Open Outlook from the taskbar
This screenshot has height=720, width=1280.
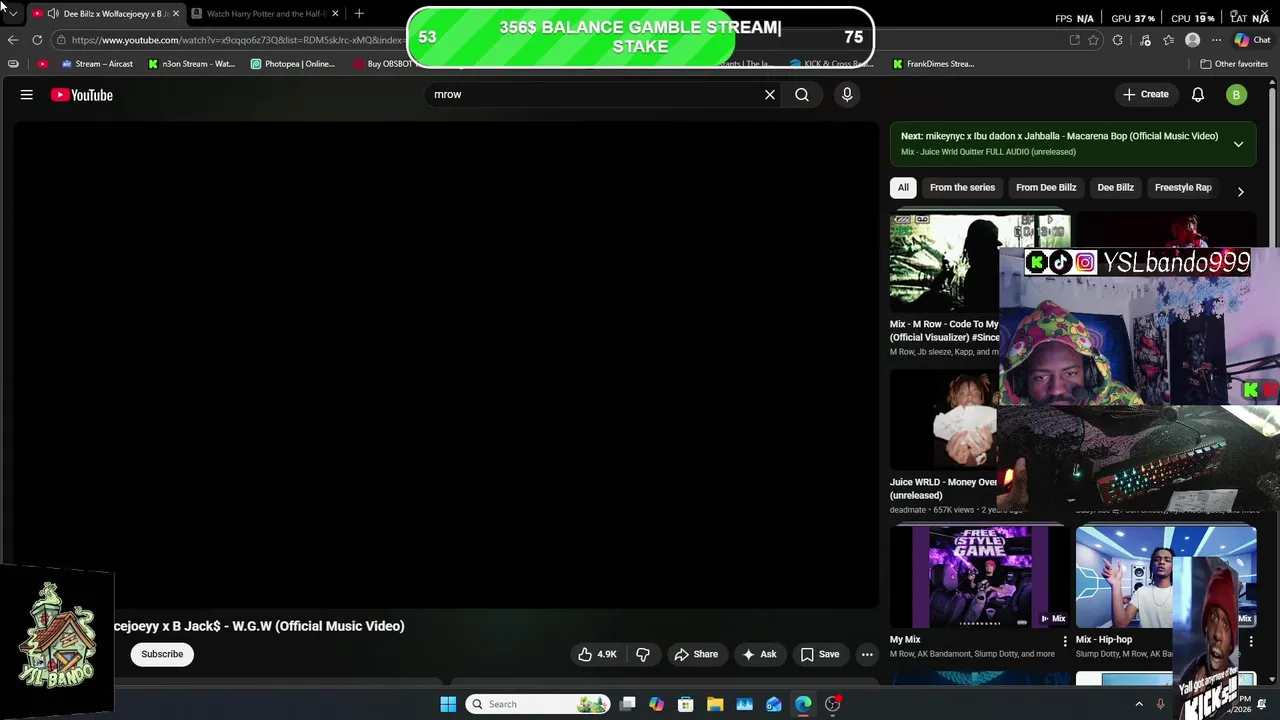click(774, 704)
